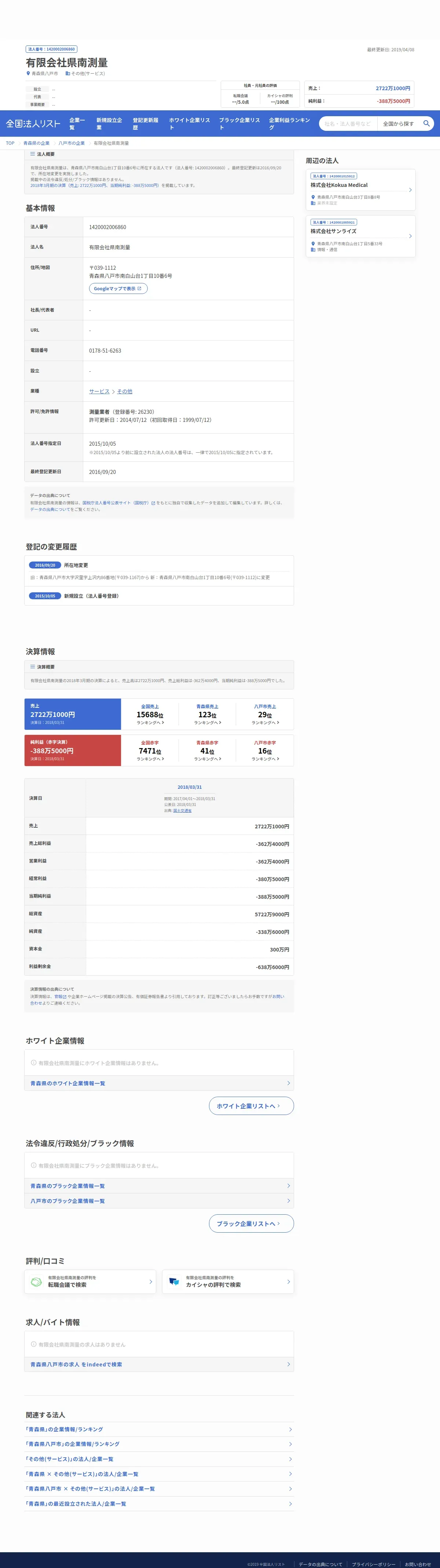Open ブラック企業リスト in navigation bar

click(x=239, y=124)
